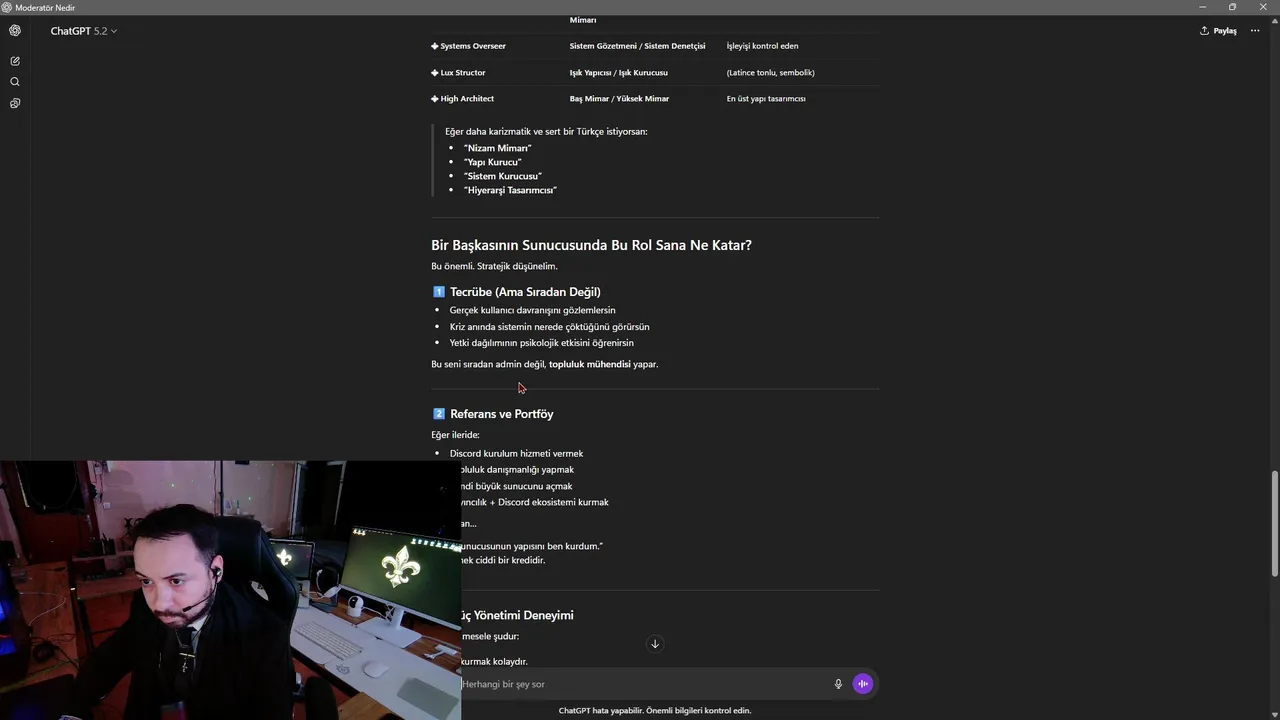This screenshot has height=720, width=1280.
Task: Click heading 'Referans ve Portföy'
Action: [501, 414]
